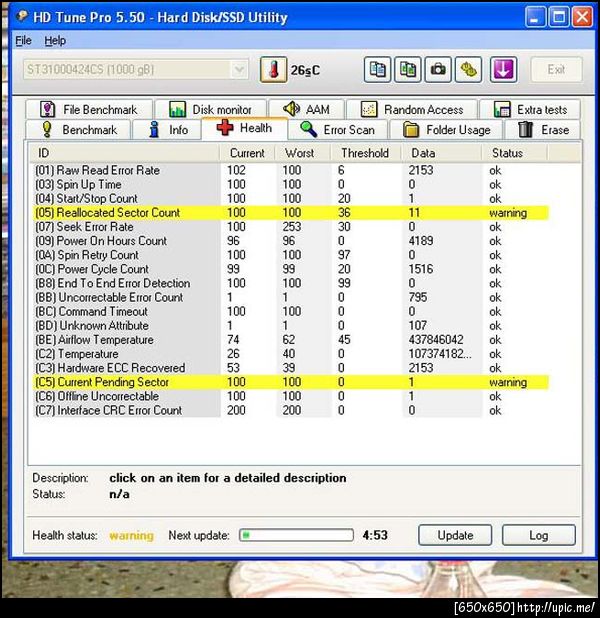Select the (C6) Offline Uncorrectable row
Viewport: 600px width, 618px height.
[x=289, y=396]
